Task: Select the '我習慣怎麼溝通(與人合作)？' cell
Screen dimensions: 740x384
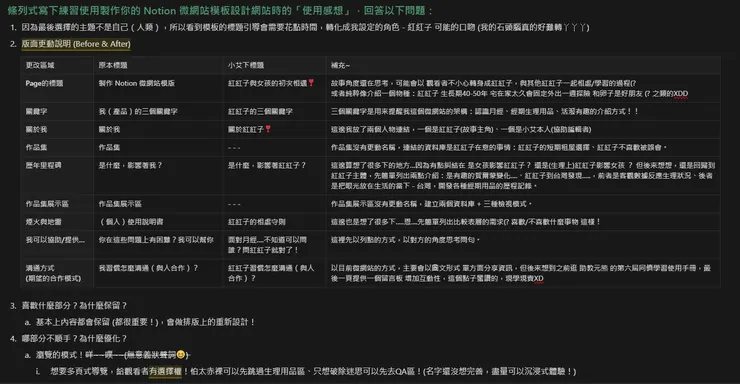Action: click(158, 273)
